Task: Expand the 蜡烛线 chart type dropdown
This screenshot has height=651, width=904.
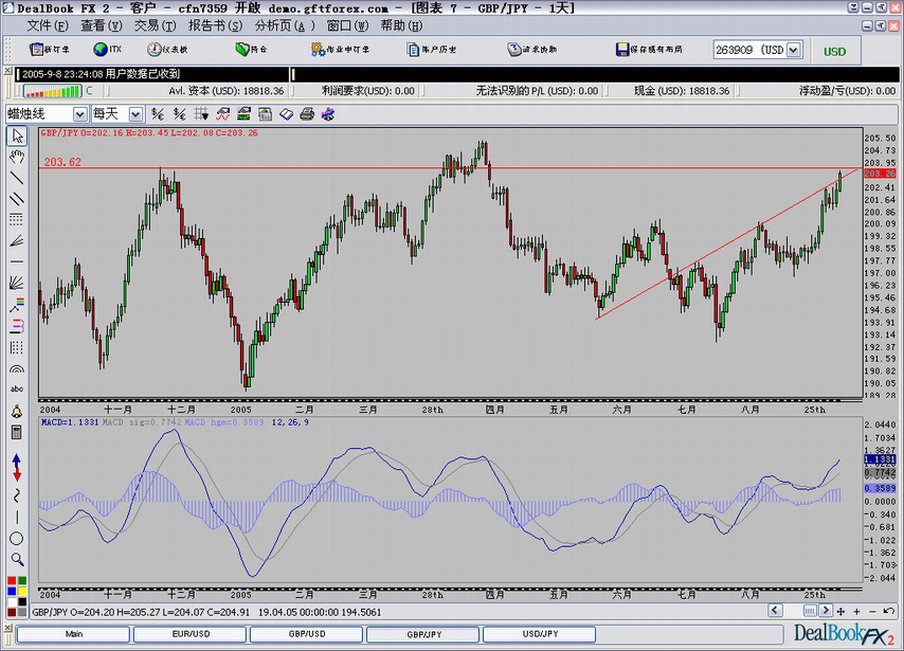Action: coord(80,114)
